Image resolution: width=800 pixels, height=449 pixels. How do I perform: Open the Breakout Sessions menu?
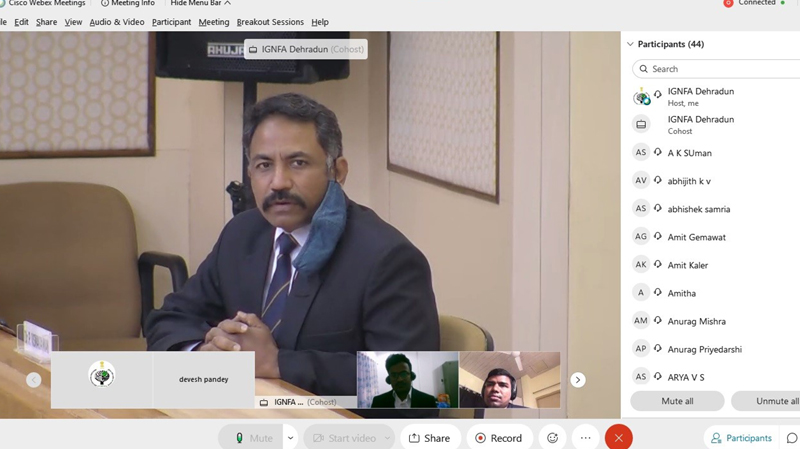[x=270, y=22]
